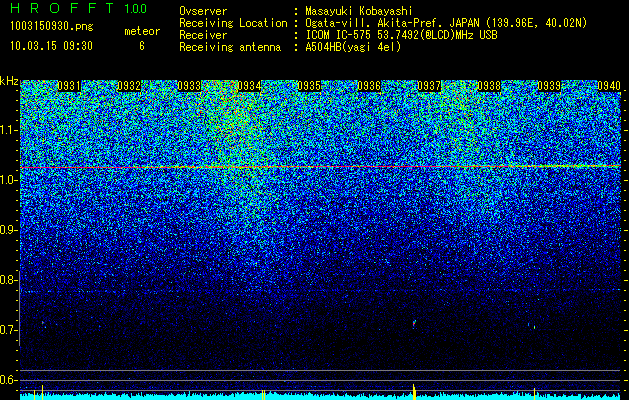Click the date stamp 10.03.15 09:30

(x=51, y=46)
